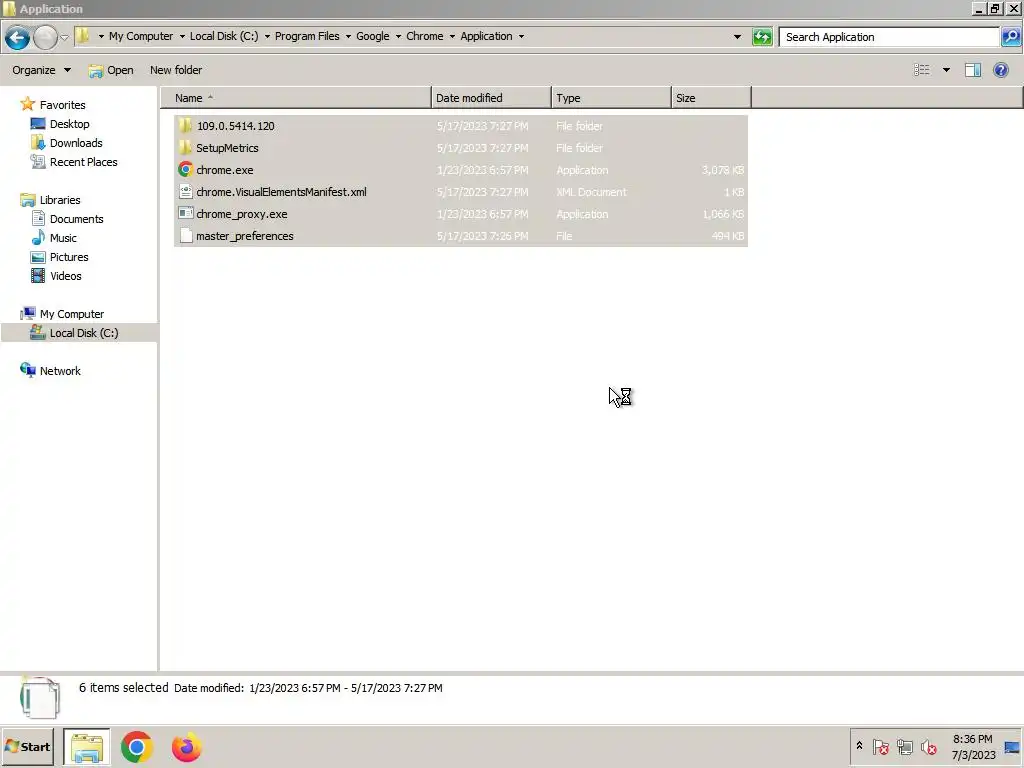Image resolution: width=1024 pixels, height=768 pixels.
Task: Open the Pictures library
Action: pyautogui.click(x=69, y=257)
